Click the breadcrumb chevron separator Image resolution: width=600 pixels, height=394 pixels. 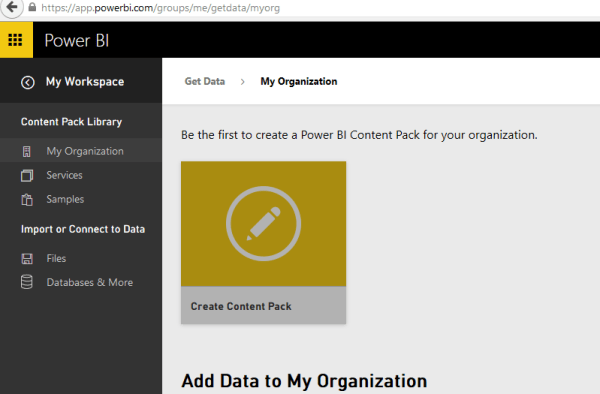(x=243, y=82)
